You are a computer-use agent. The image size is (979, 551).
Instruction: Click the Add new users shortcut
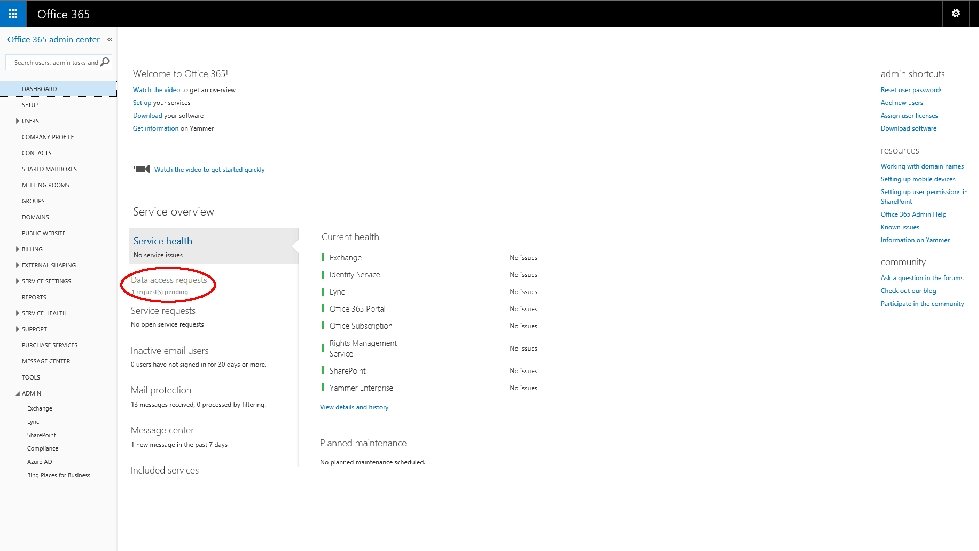click(902, 103)
